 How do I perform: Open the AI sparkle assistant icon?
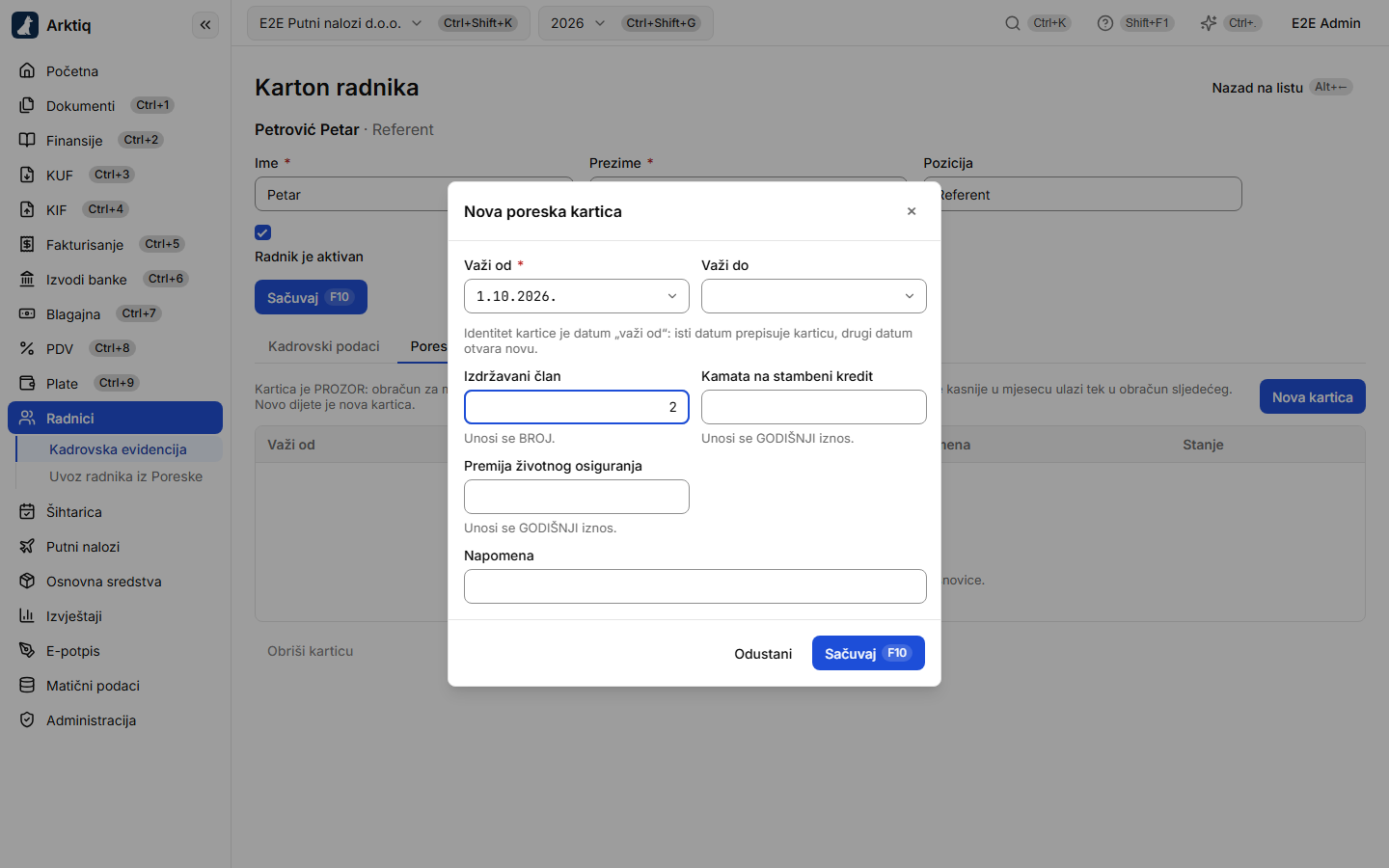[x=1209, y=23]
